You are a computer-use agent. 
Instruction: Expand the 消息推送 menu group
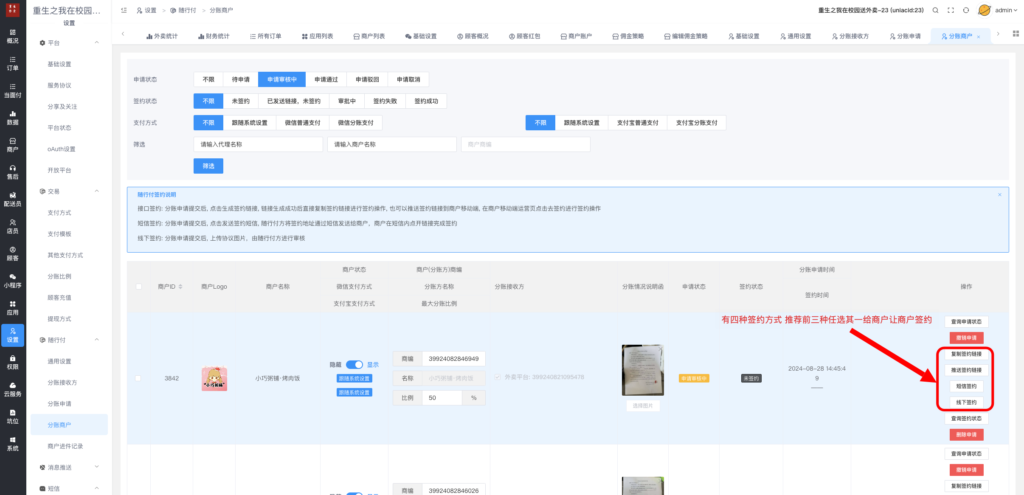click(x=97, y=467)
